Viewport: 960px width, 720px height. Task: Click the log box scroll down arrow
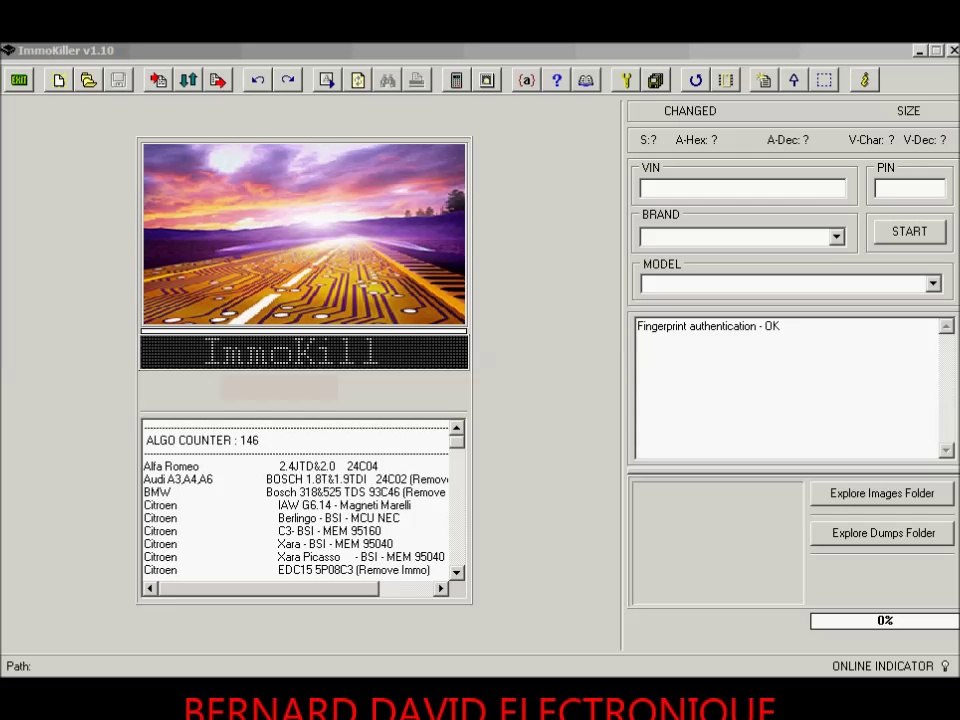pyautogui.click(x=946, y=451)
